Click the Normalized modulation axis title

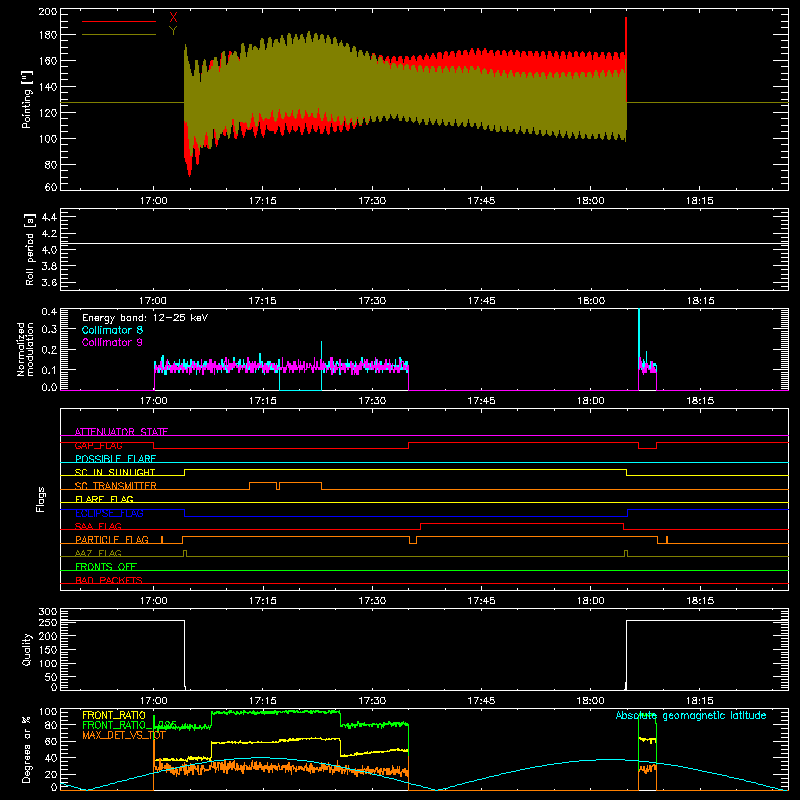(x=25, y=349)
